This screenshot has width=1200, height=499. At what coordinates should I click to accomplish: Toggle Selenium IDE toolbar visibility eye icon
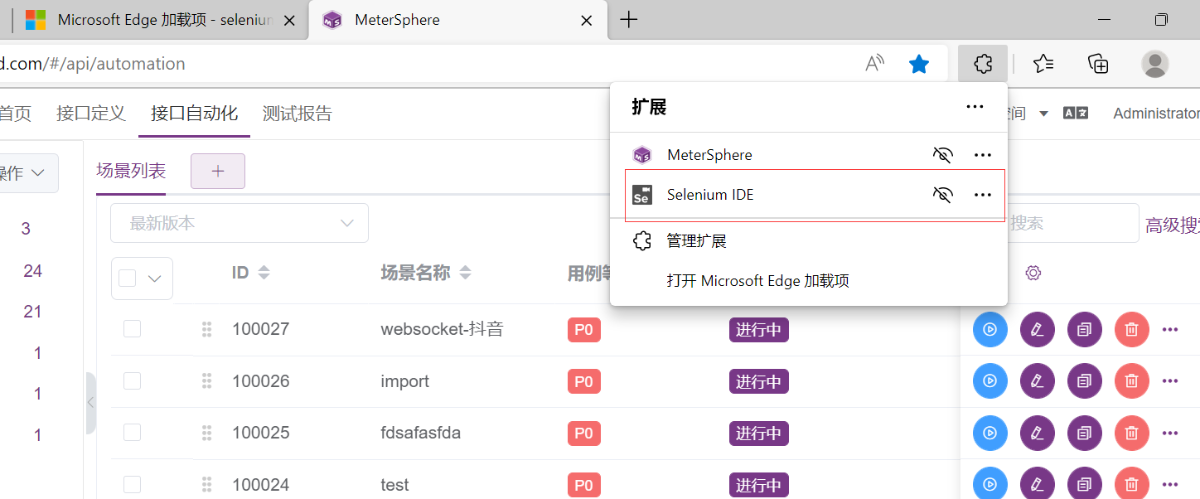point(942,195)
